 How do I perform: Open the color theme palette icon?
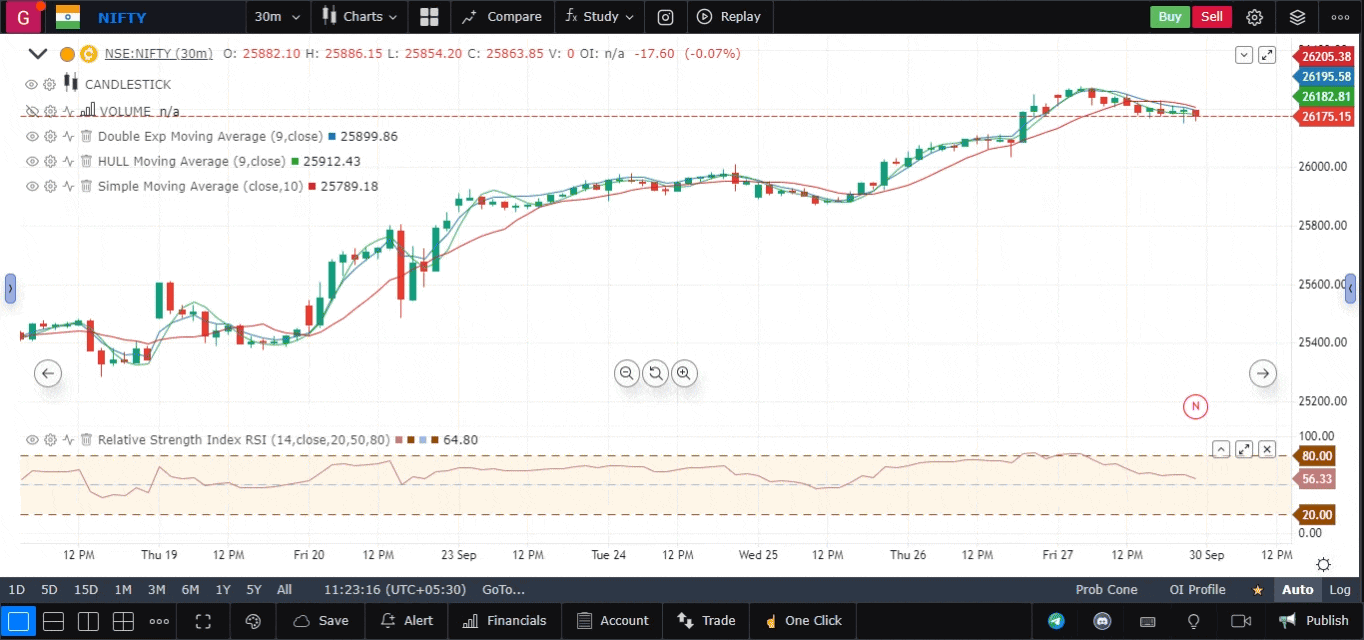pyautogui.click(x=253, y=621)
